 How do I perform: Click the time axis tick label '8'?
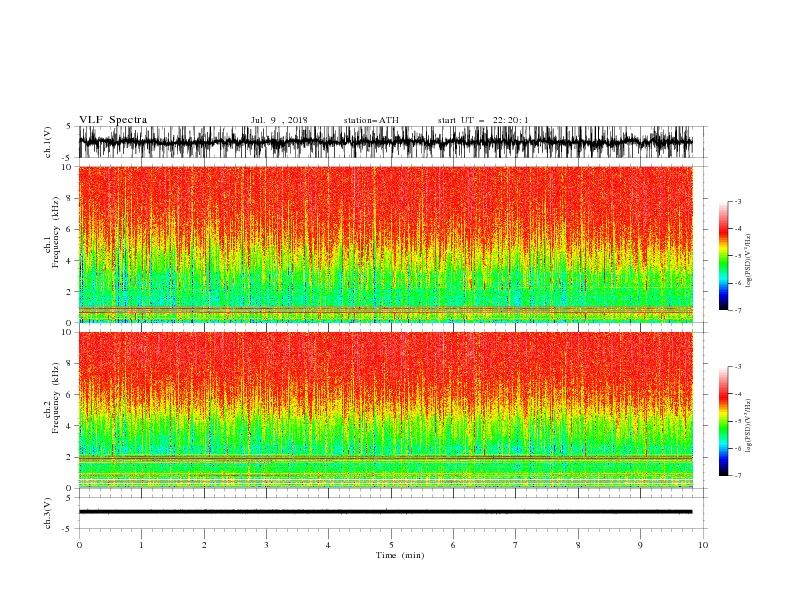tap(578, 545)
